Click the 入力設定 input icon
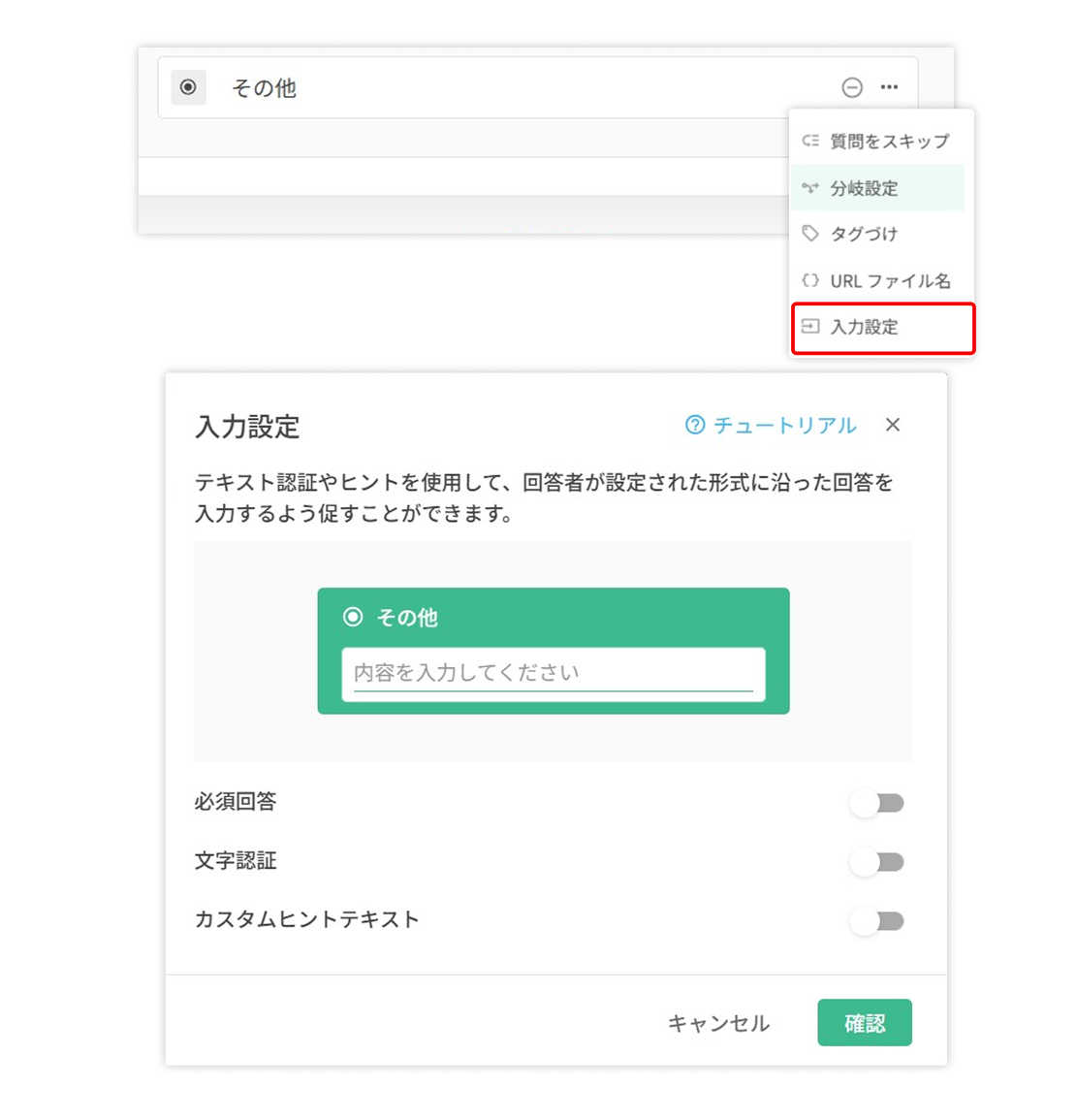The image size is (1076, 1120). click(810, 327)
